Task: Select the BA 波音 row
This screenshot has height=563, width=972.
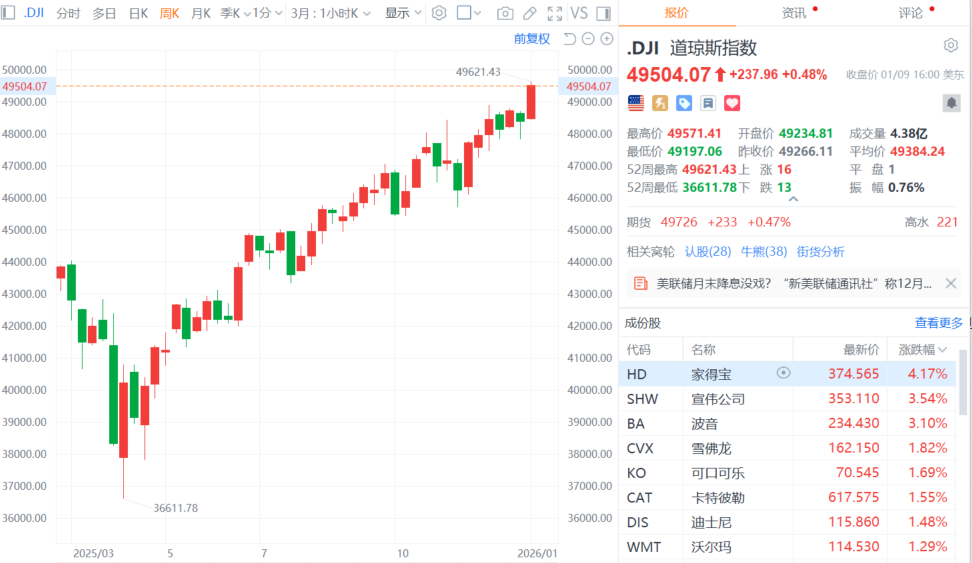Action: [x=787, y=423]
